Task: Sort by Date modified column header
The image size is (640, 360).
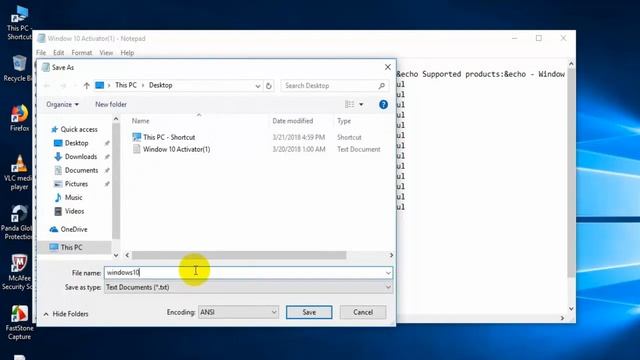Action: [293, 121]
